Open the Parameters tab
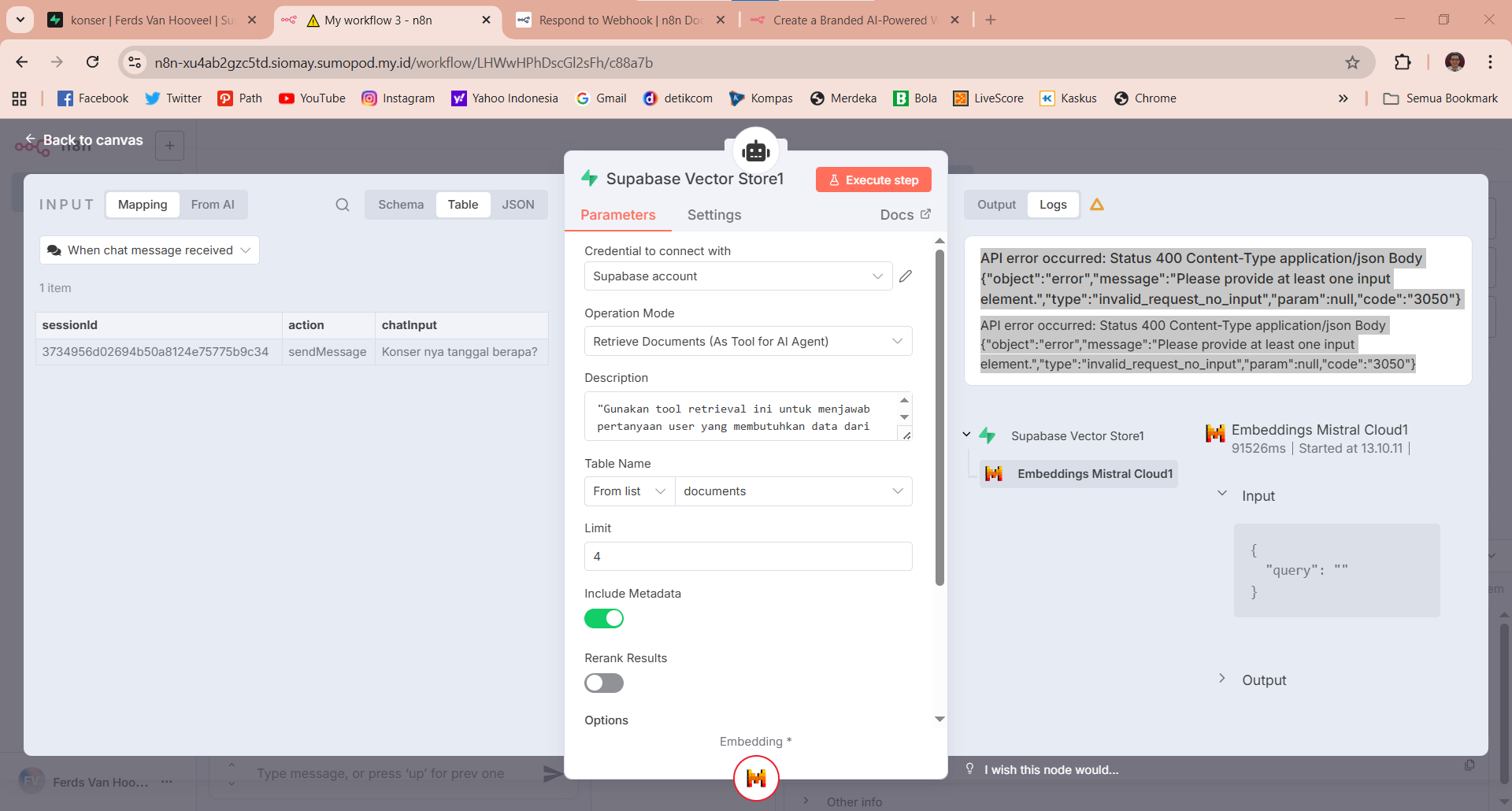 click(x=618, y=215)
